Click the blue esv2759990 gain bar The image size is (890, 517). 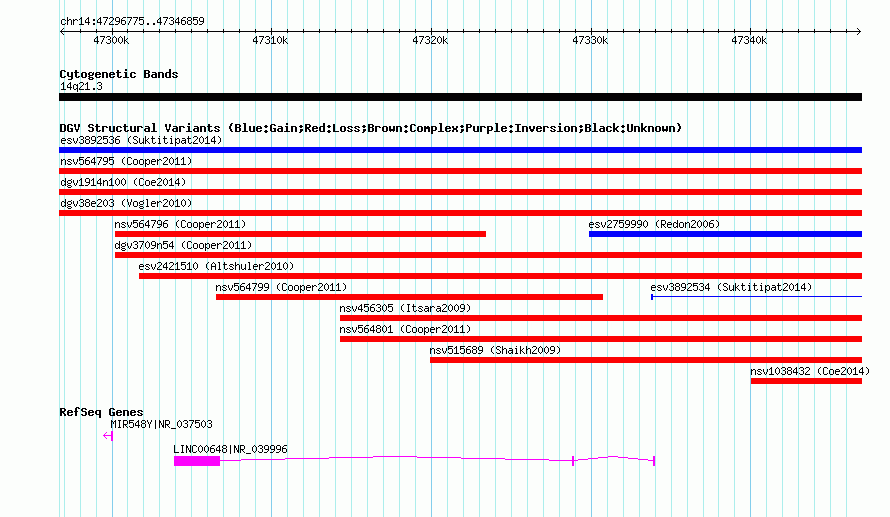pos(725,234)
